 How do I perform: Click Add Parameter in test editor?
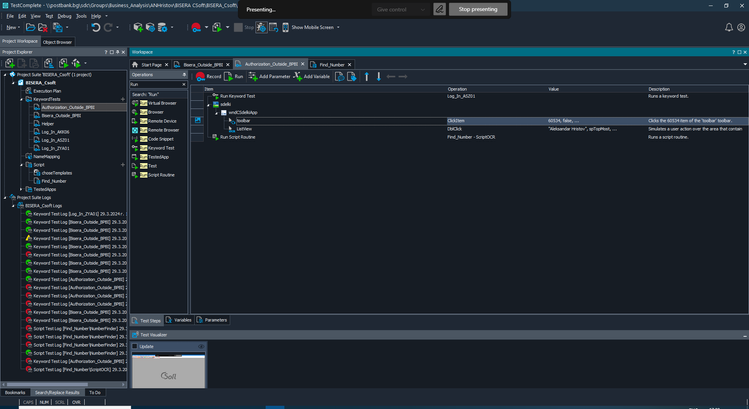click(269, 76)
